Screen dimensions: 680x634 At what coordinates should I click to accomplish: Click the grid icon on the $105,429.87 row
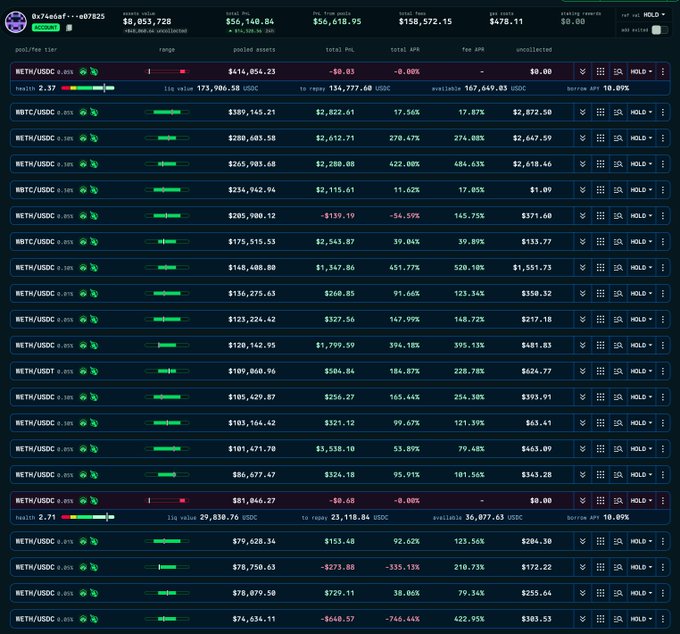coord(600,397)
